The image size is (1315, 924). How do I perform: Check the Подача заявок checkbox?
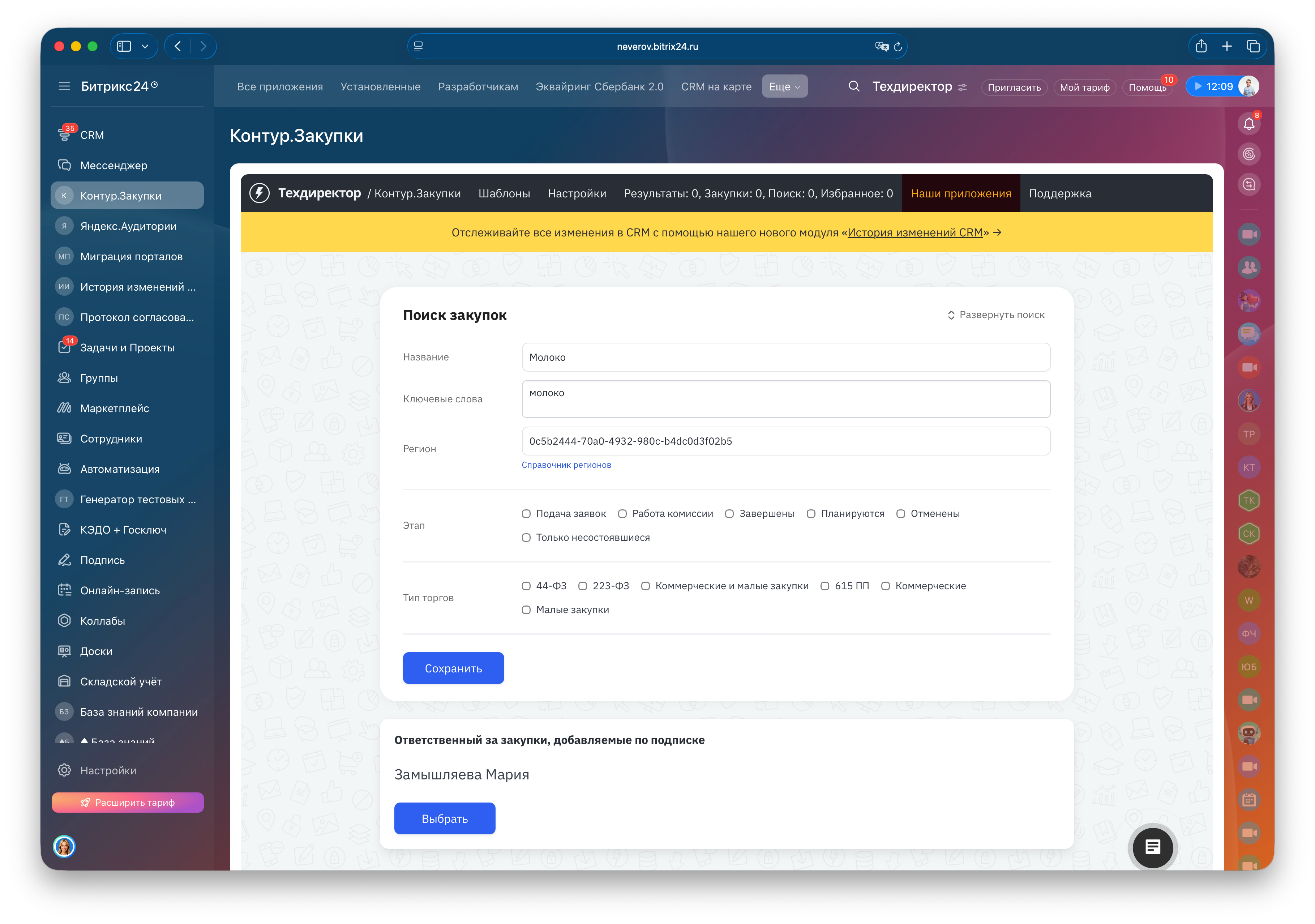coord(526,514)
